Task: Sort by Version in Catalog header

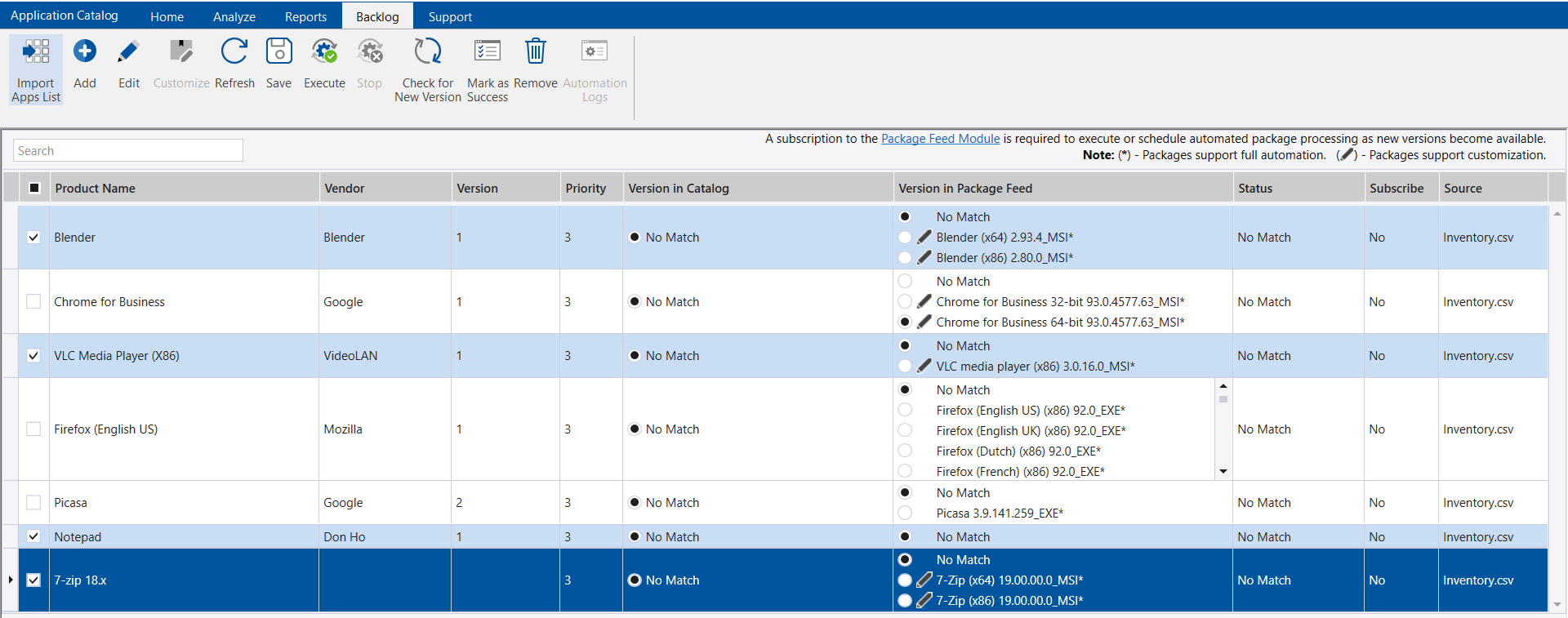Action: point(758,188)
